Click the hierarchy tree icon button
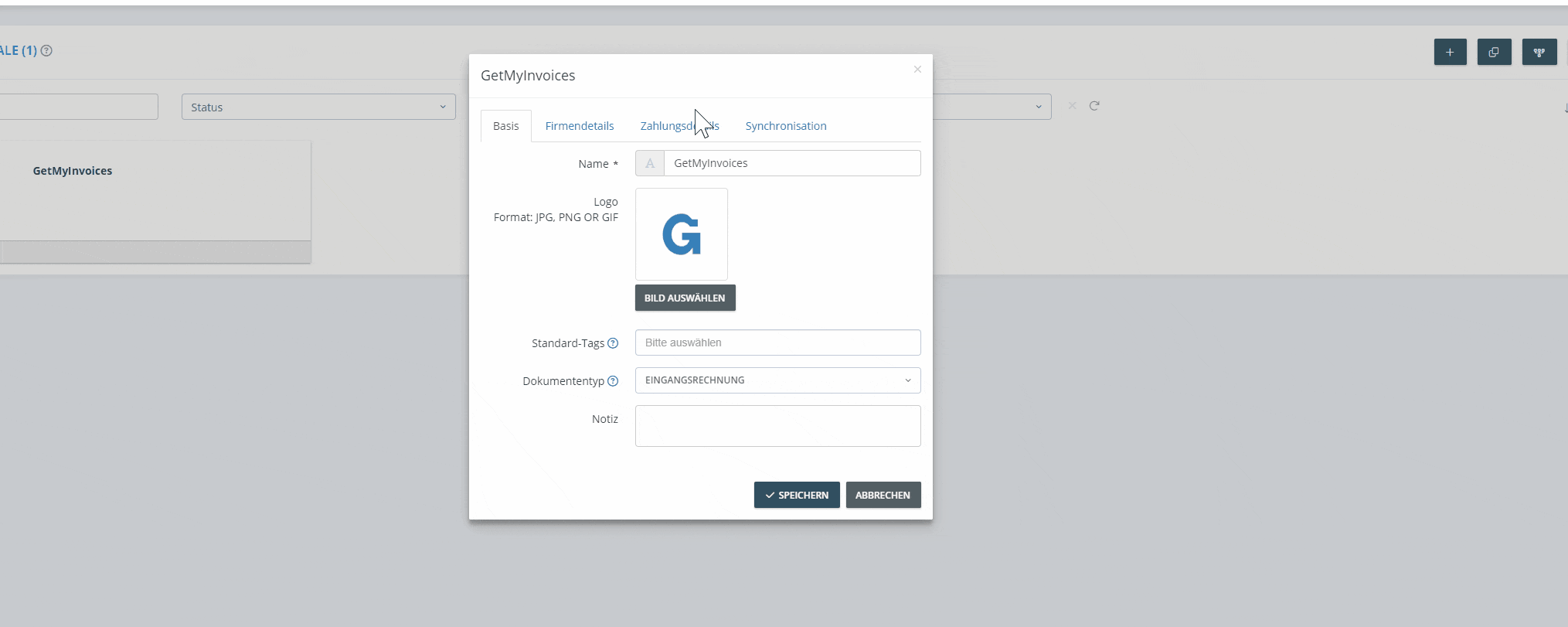This screenshot has height=627, width=1568. pos(1539,52)
